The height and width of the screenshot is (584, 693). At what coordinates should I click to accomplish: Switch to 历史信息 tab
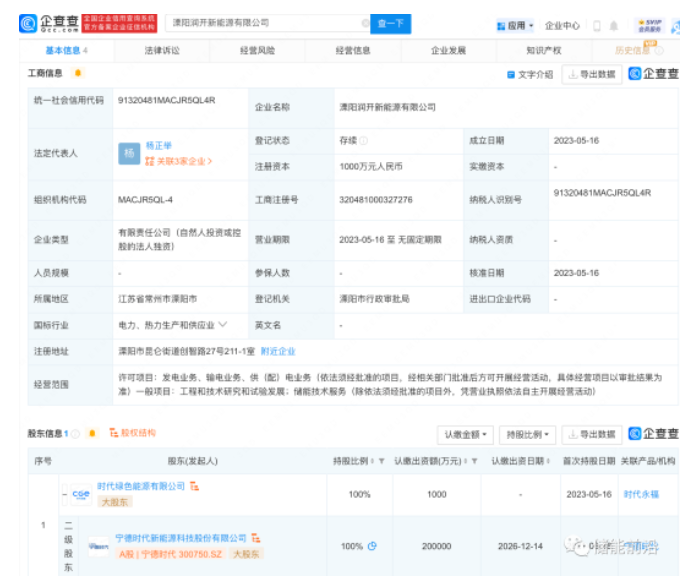pos(632,50)
